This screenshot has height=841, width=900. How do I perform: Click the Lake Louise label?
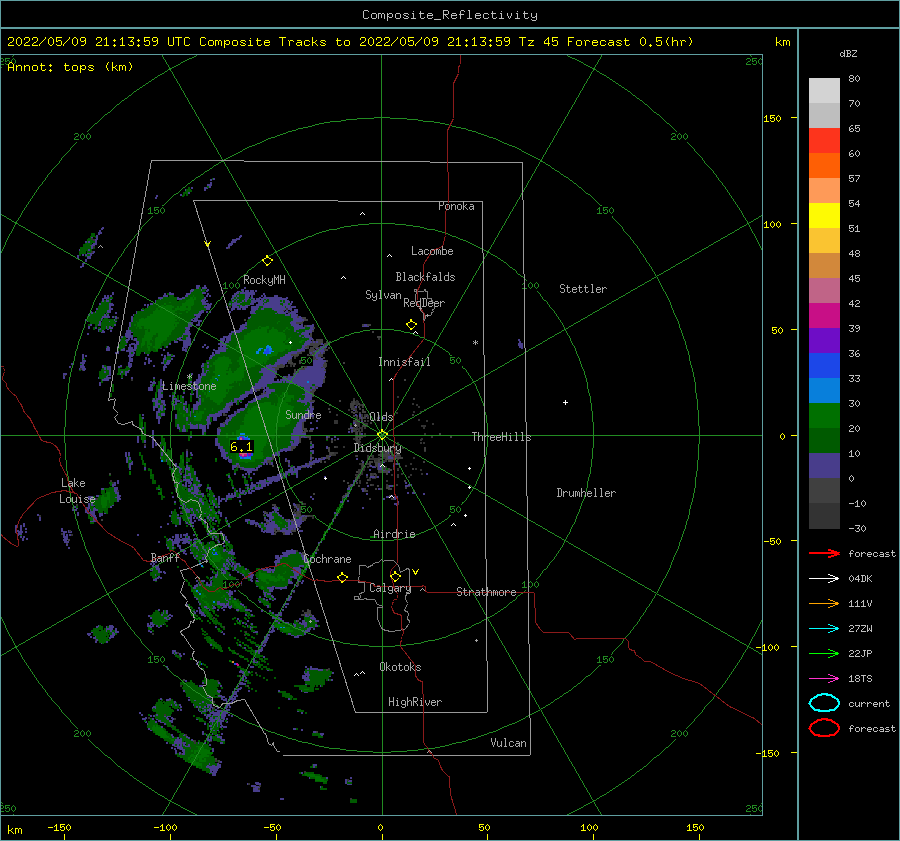77,491
